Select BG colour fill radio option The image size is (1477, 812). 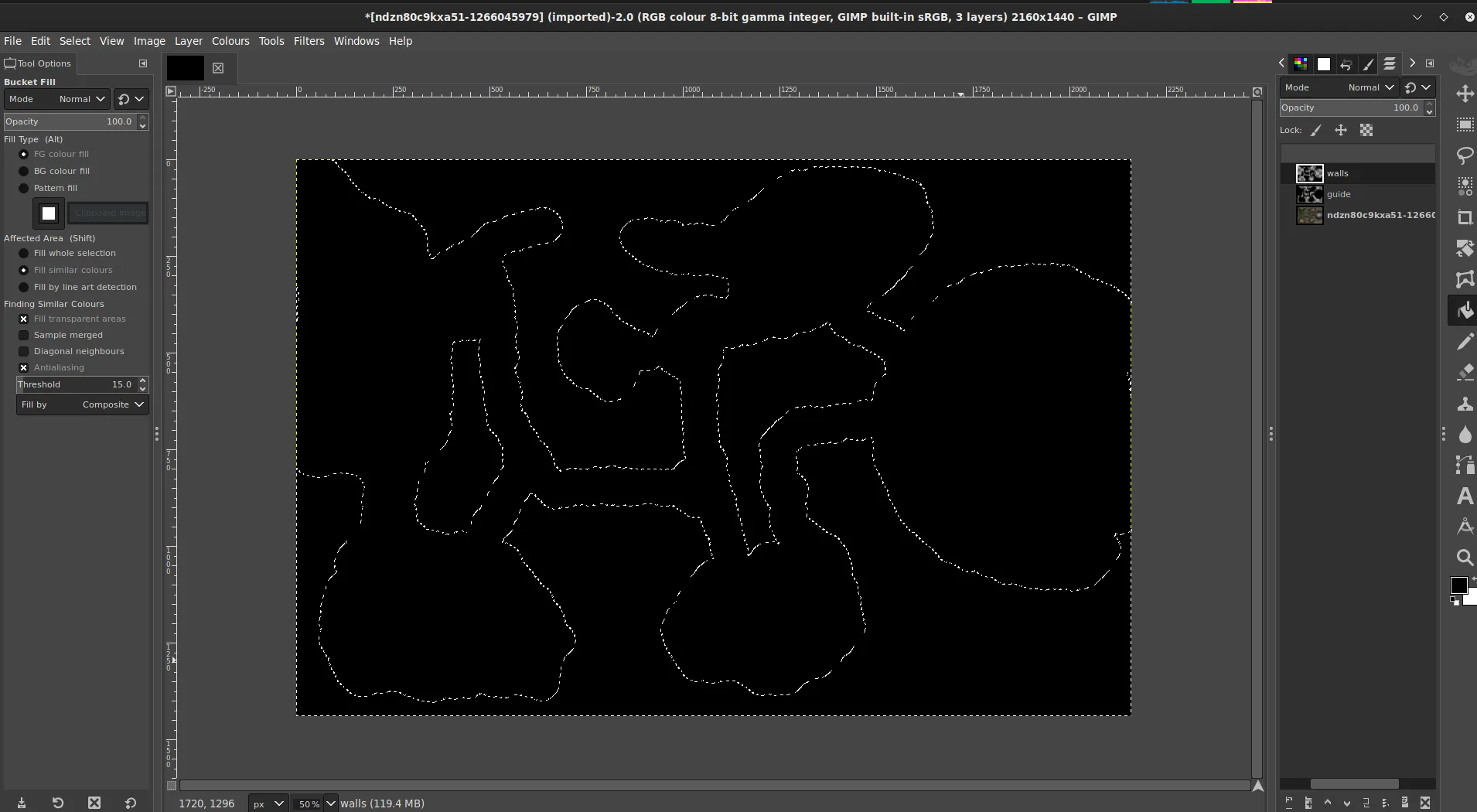click(x=24, y=171)
